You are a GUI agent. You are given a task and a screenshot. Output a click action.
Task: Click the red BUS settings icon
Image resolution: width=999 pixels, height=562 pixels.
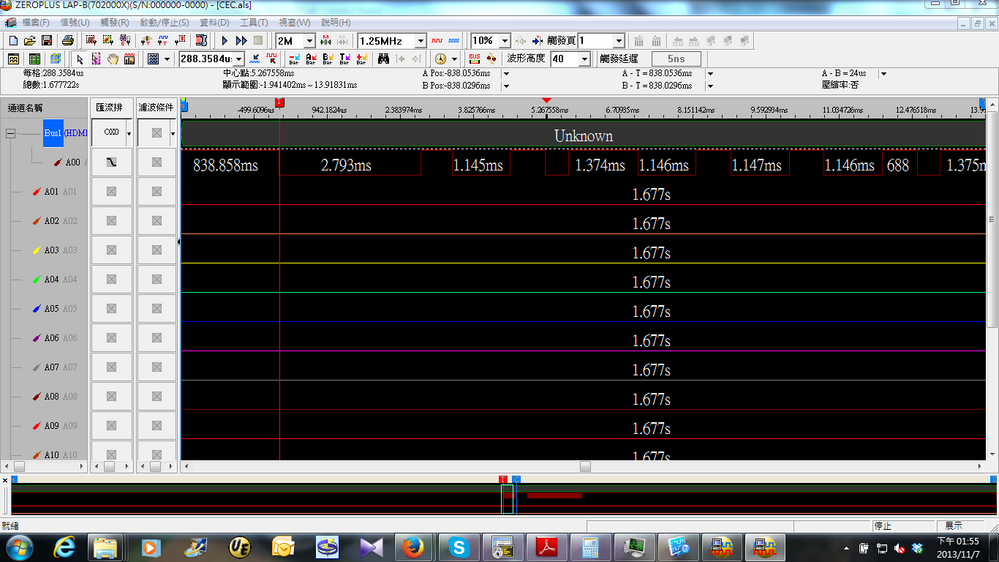point(475,59)
